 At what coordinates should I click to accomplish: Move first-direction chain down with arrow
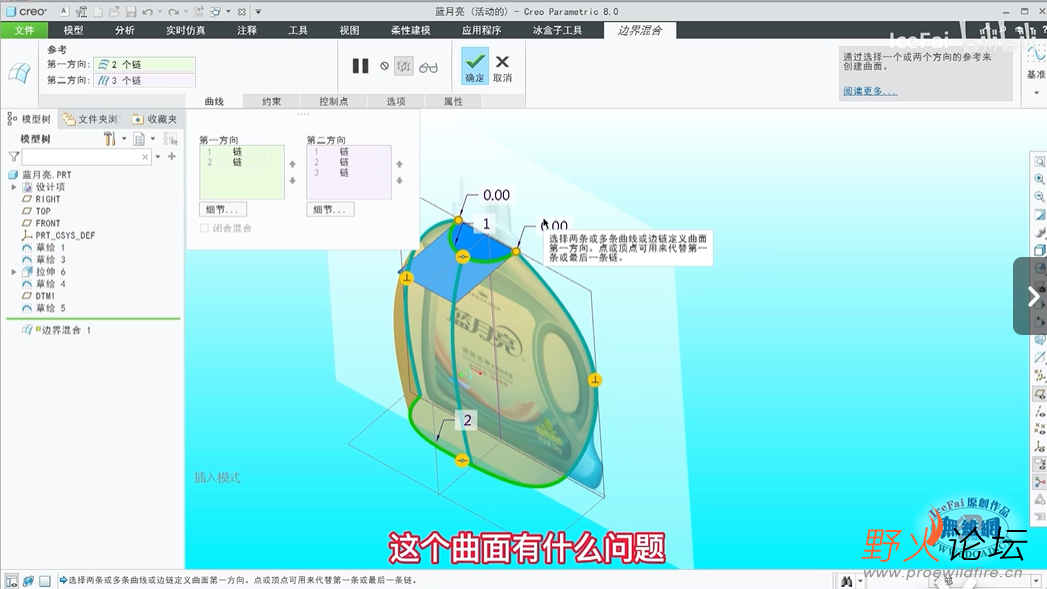point(292,181)
